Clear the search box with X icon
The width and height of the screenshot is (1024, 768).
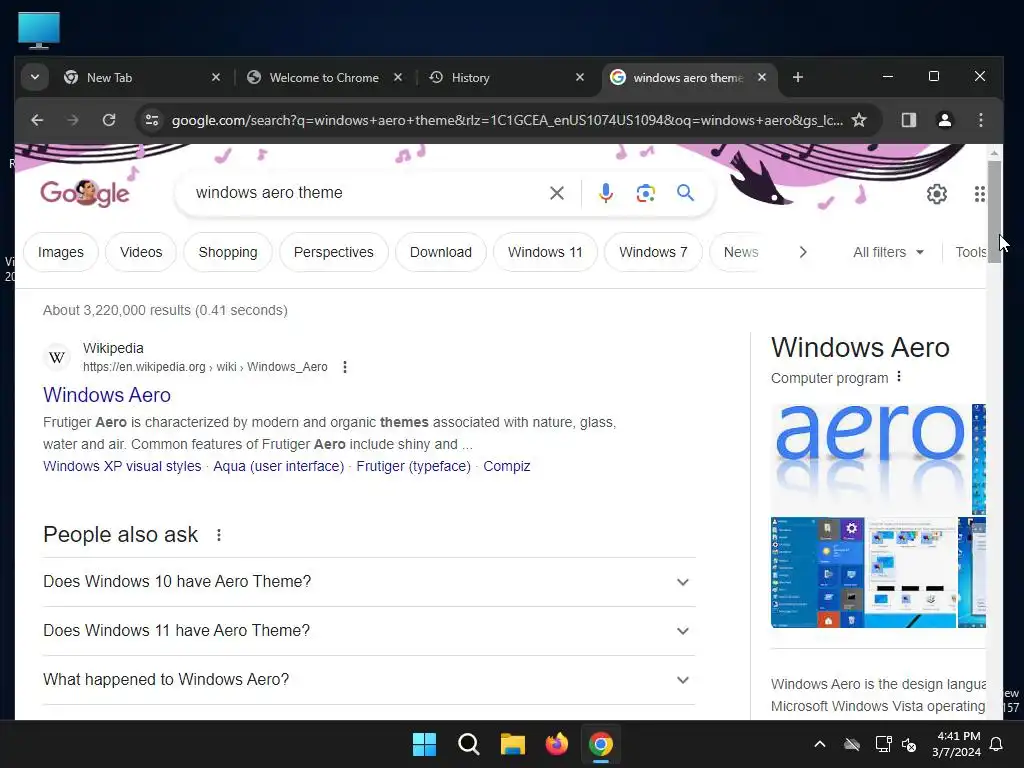[556, 193]
